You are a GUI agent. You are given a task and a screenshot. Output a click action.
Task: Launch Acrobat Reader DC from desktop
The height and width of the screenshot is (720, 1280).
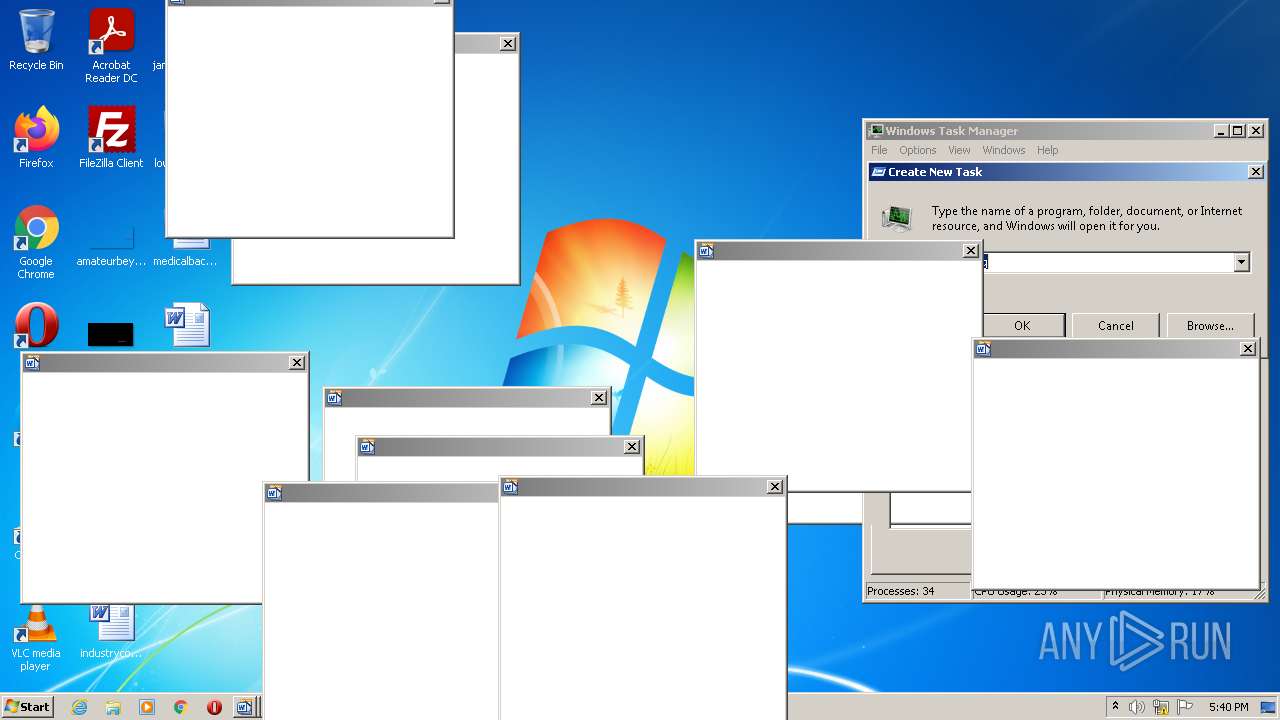pos(111,45)
